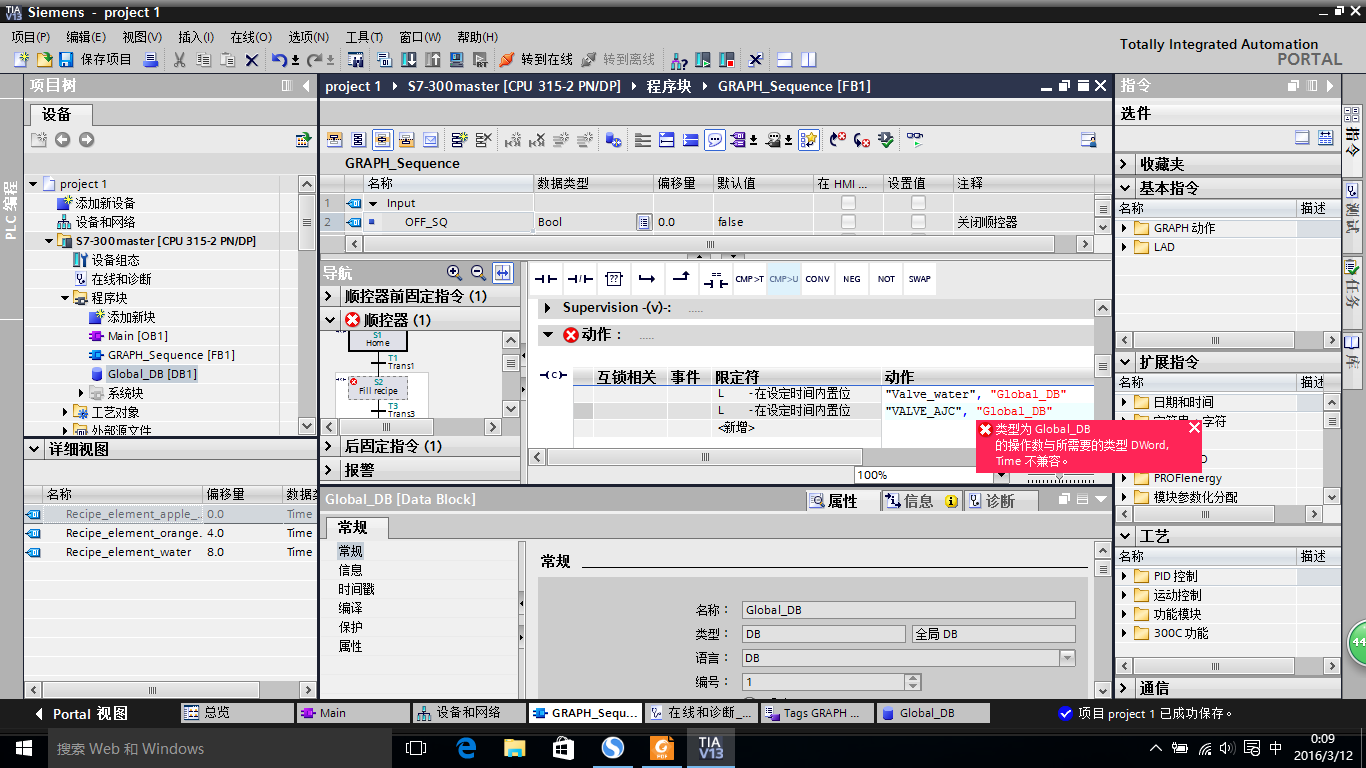Click the number stepper for 编号
Viewport: 1366px width, 768px height.
point(912,682)
